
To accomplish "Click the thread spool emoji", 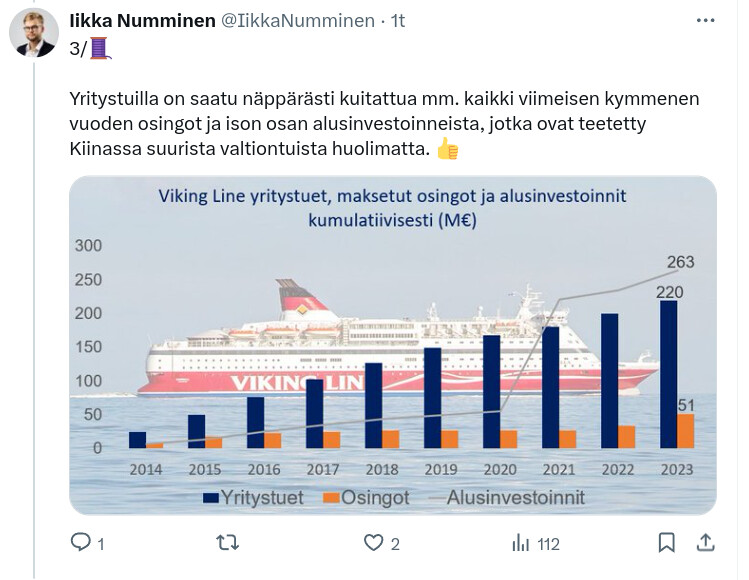I will [x=99, y=46].
